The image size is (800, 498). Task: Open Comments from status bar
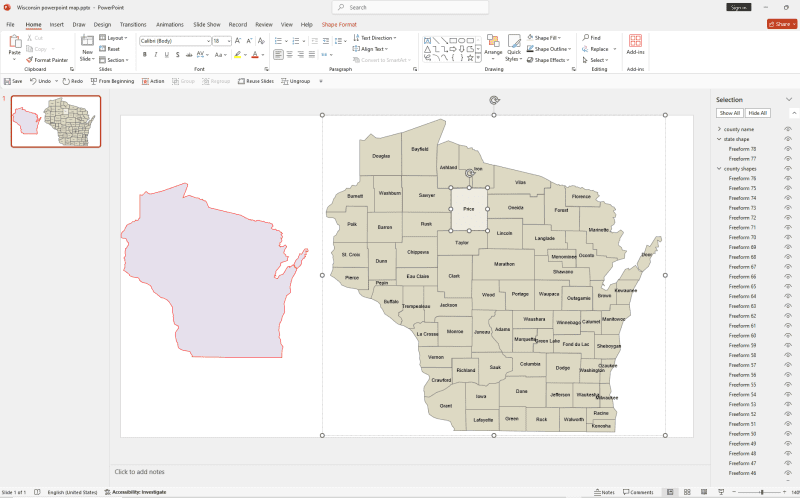[x=638, y=492]
